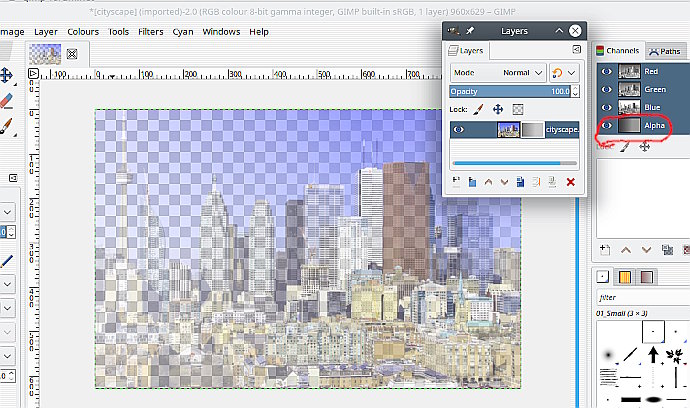Image resolution: width=690 pixels, height=408 pixels.
Task: Click the layers list horizontal scrollbar
Action: pos(514,163)
